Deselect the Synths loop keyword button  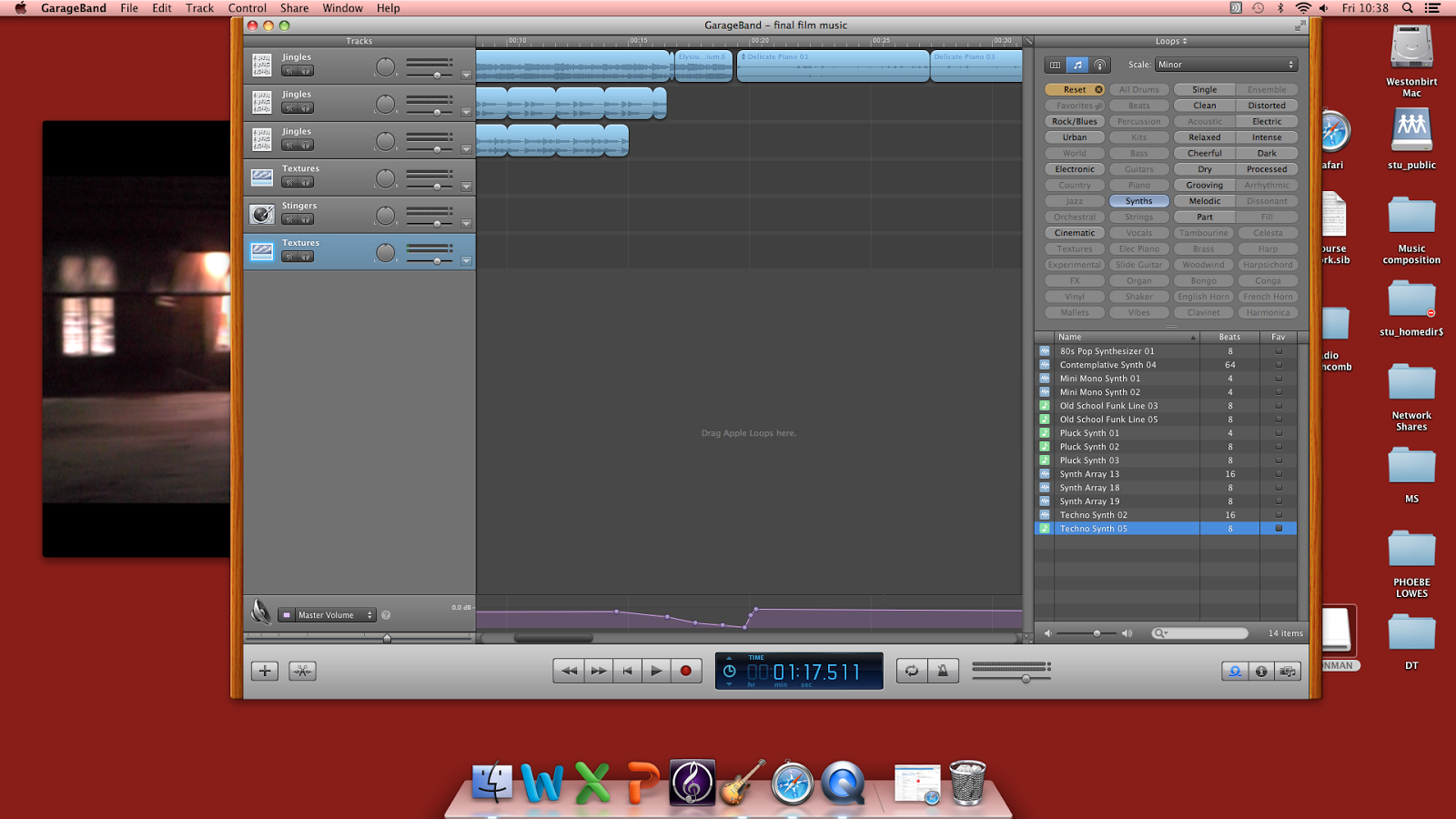(x=1138, y=201)
